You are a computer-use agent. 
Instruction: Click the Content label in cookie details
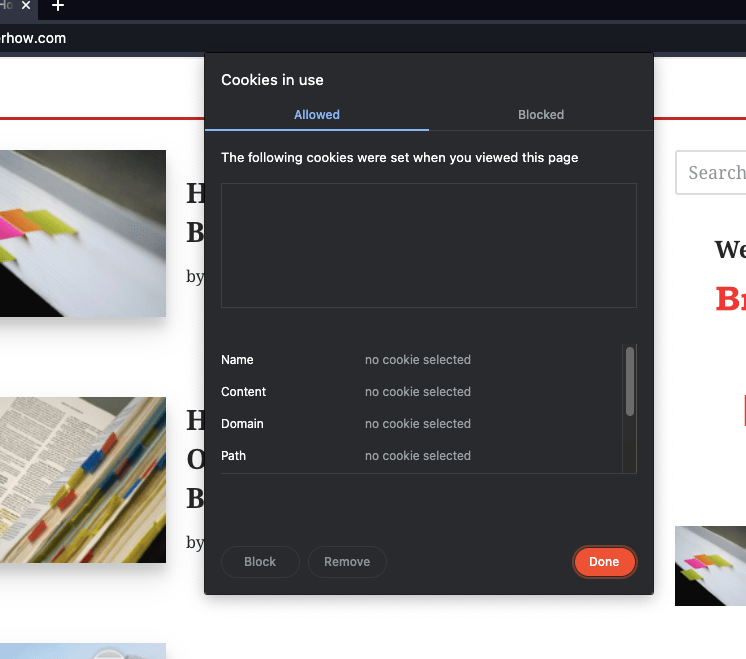click(x=243, y=392)
